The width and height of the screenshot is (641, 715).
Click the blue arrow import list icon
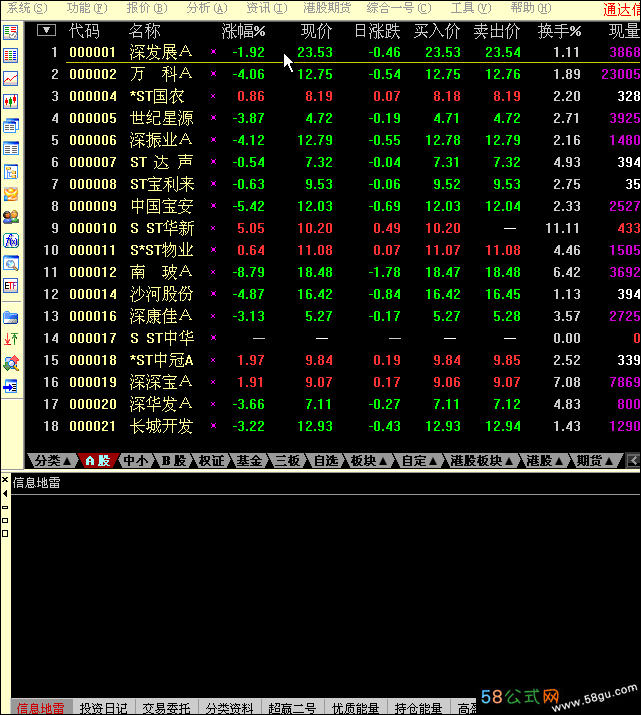10,387
